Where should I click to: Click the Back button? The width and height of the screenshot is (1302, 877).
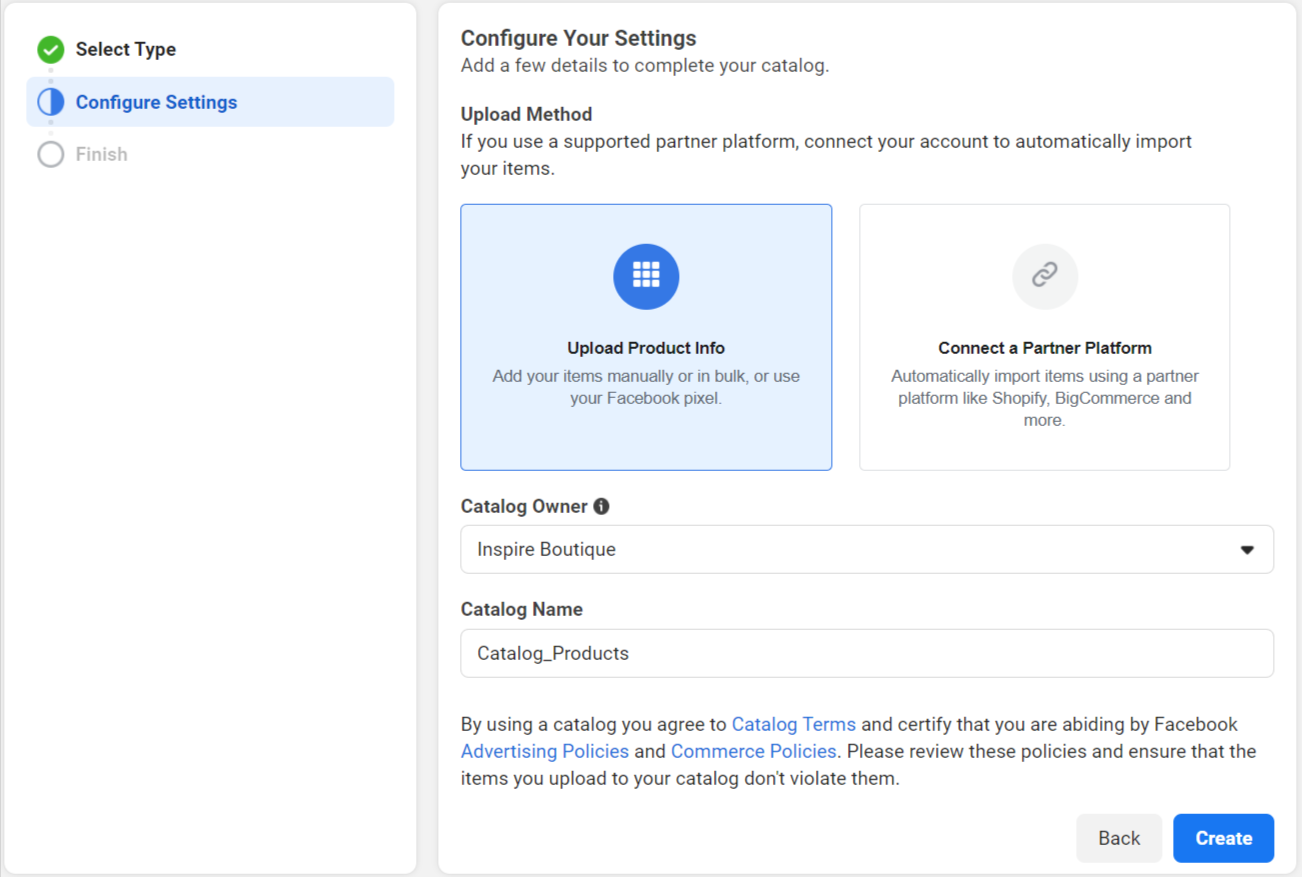[x=1119, y=838]
